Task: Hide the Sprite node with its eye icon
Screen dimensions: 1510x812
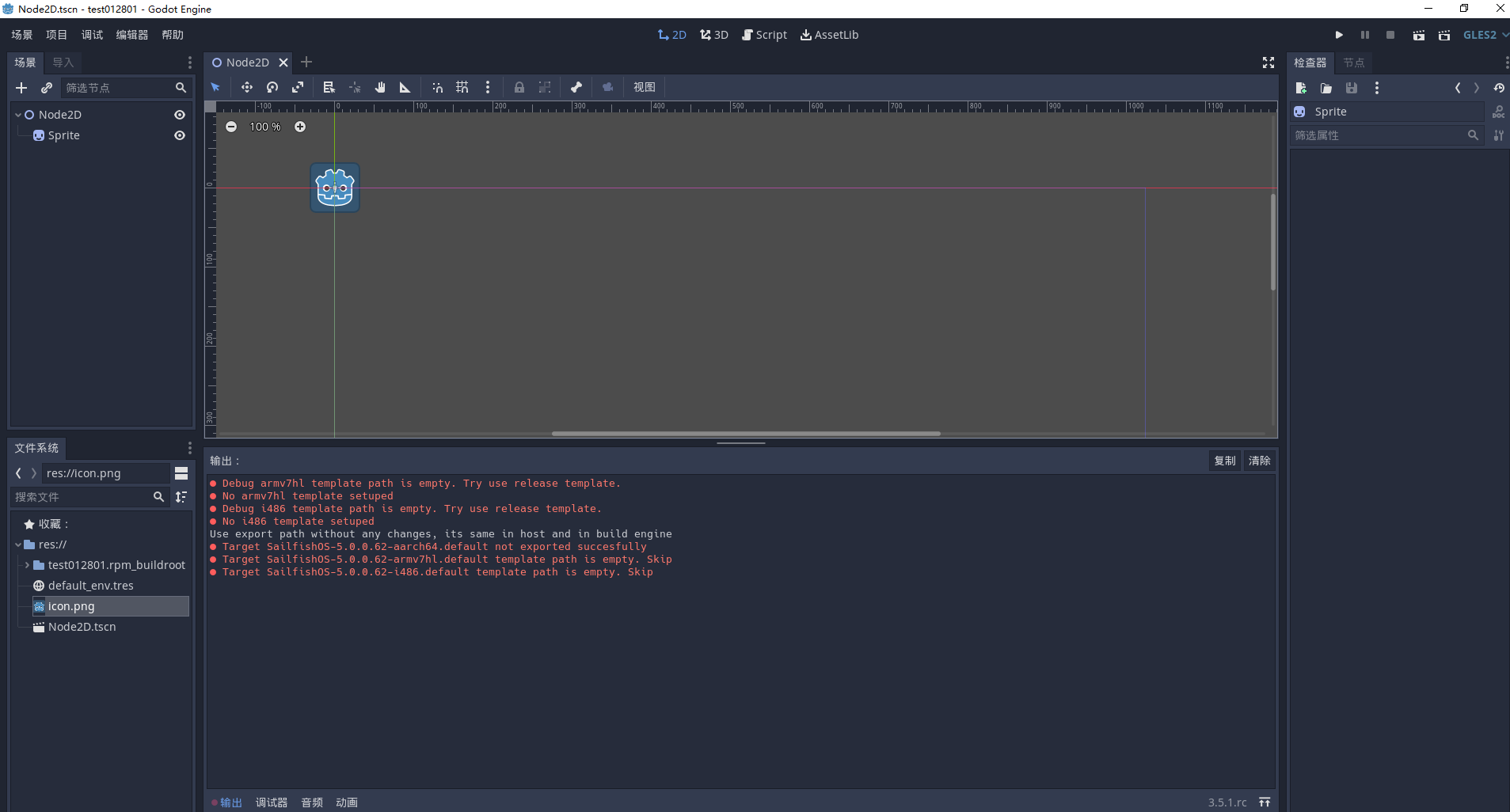Action: 180,135
